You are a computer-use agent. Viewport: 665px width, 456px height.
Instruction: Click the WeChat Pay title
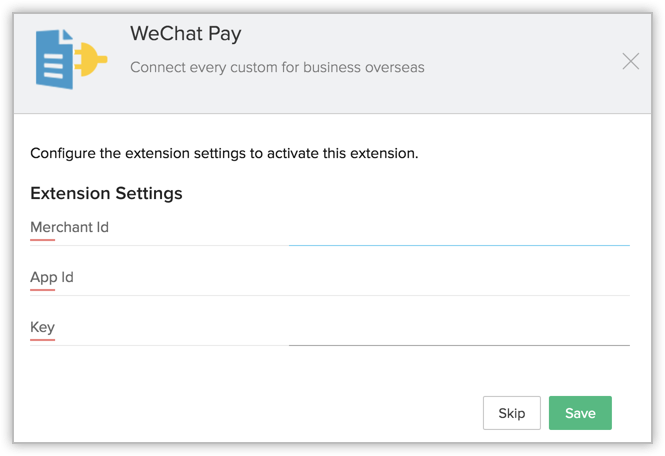click(186, 34)
